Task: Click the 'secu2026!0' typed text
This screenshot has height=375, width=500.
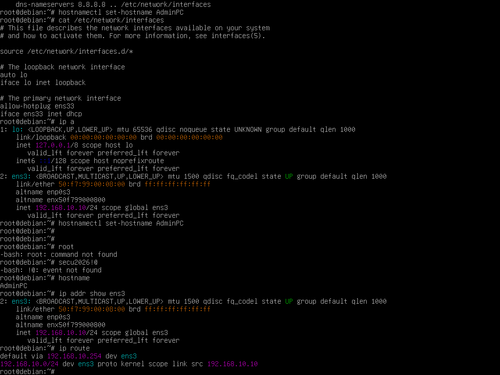Action: point(78,262)
